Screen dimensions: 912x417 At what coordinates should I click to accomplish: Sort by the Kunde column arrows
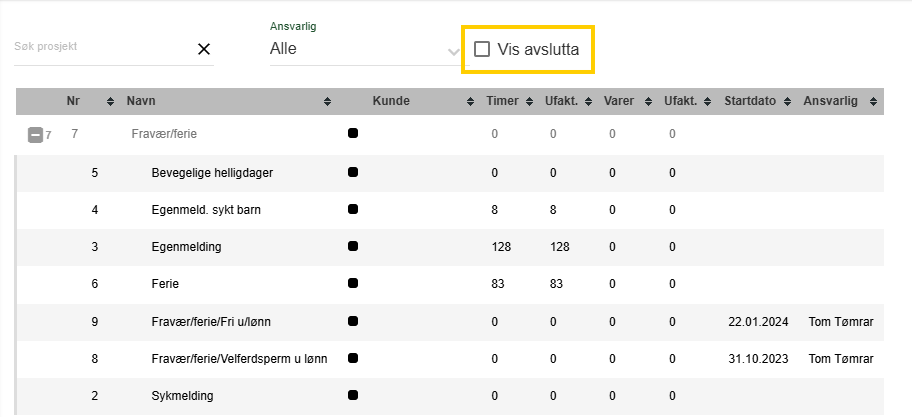471,101
